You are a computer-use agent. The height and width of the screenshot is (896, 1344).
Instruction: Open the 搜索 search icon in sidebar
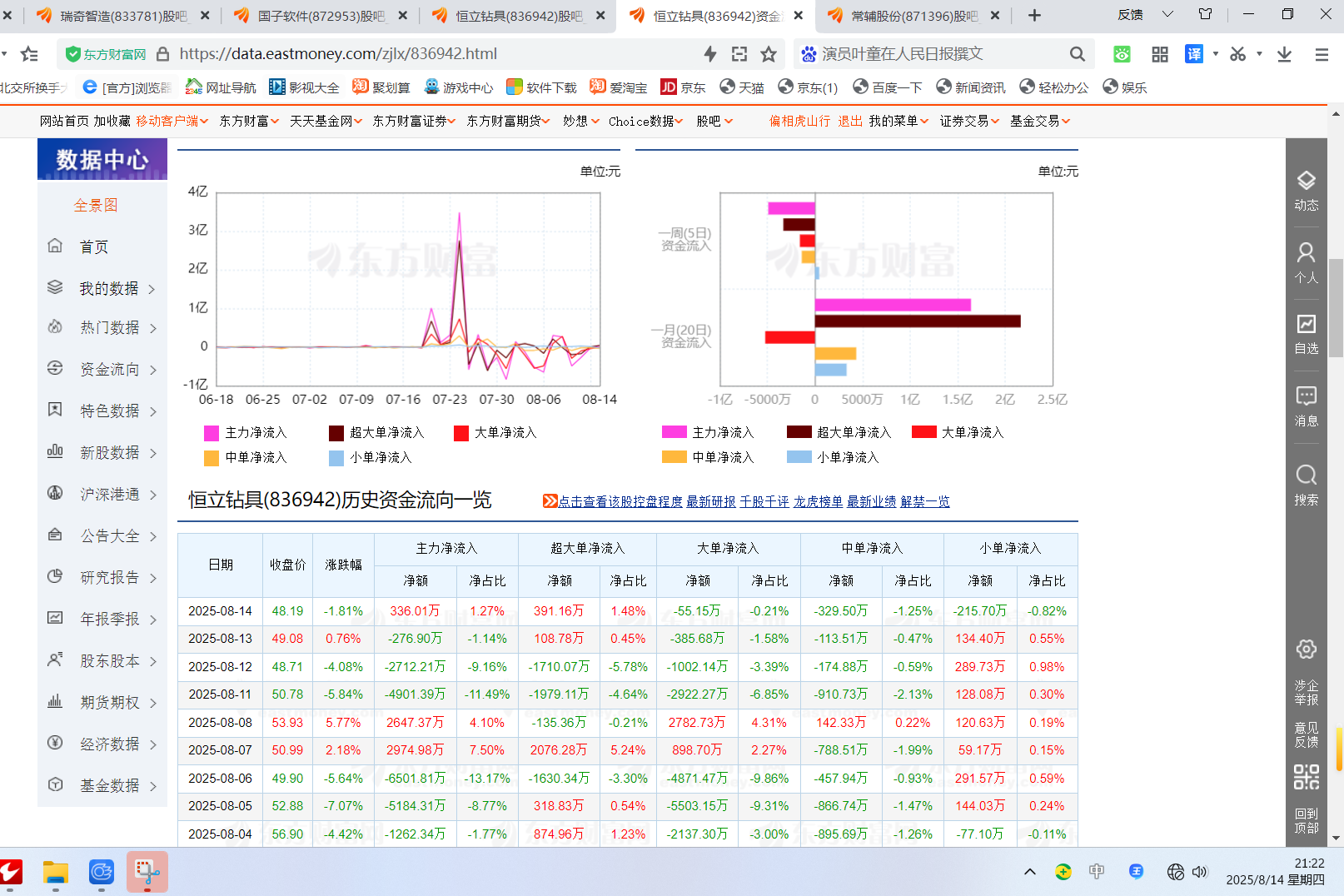1306,485
